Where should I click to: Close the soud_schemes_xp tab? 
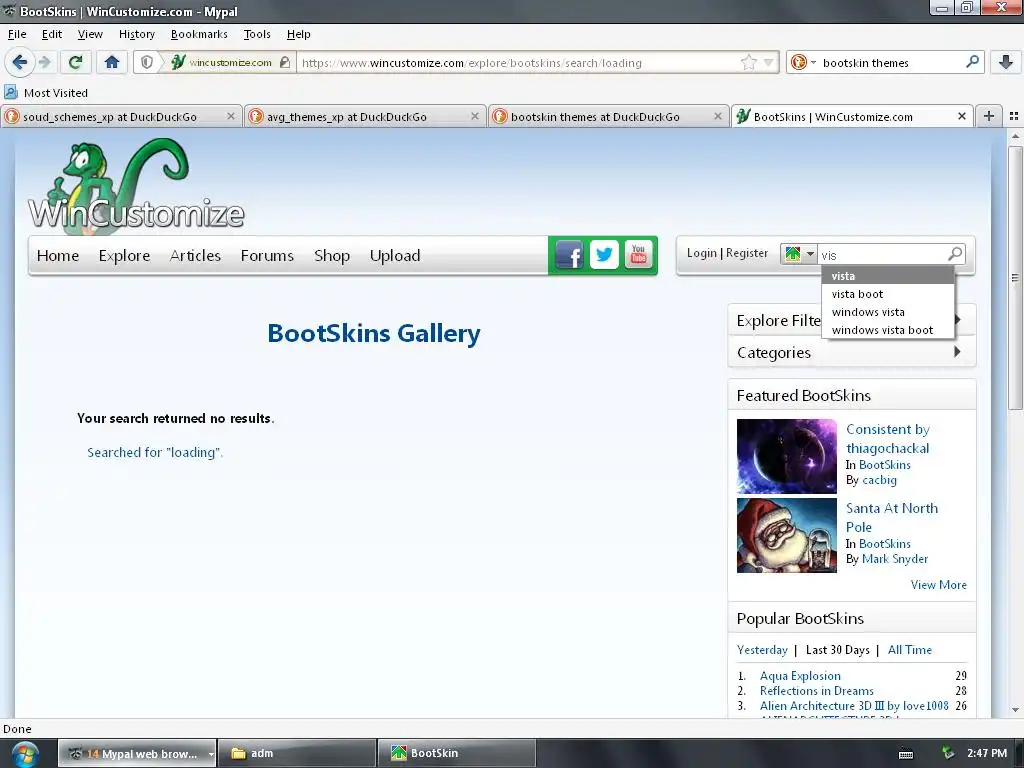tap(231, 116)
